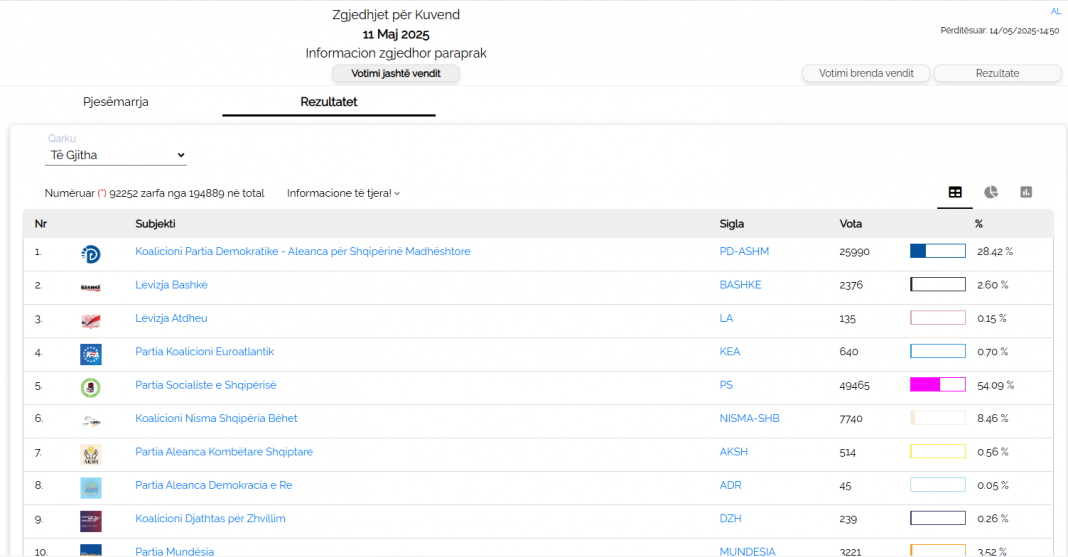The image size is (1068, 557).
Task: Click the PS sigla link
Action: point(726,385)
